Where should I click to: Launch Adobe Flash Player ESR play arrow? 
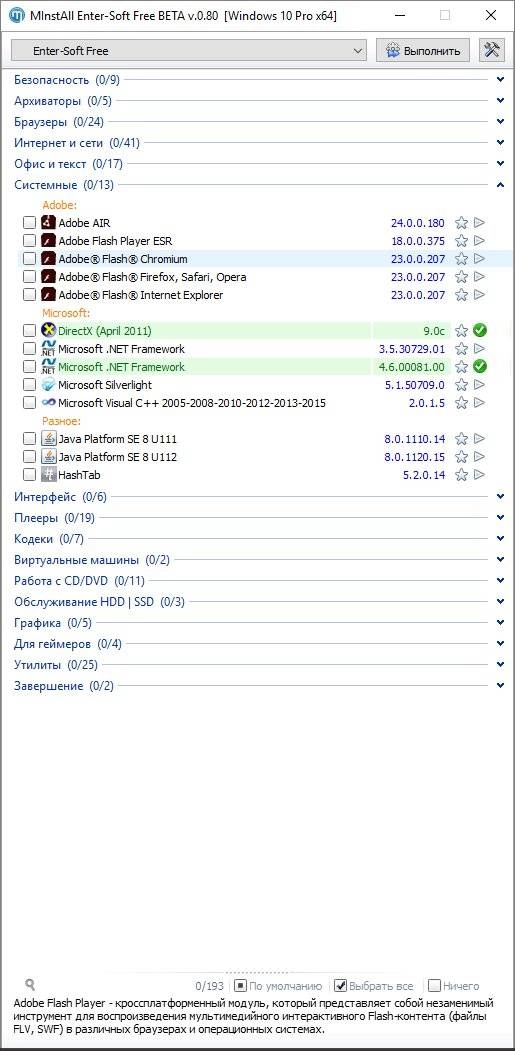pyautogui.click(x=479, y=241)
